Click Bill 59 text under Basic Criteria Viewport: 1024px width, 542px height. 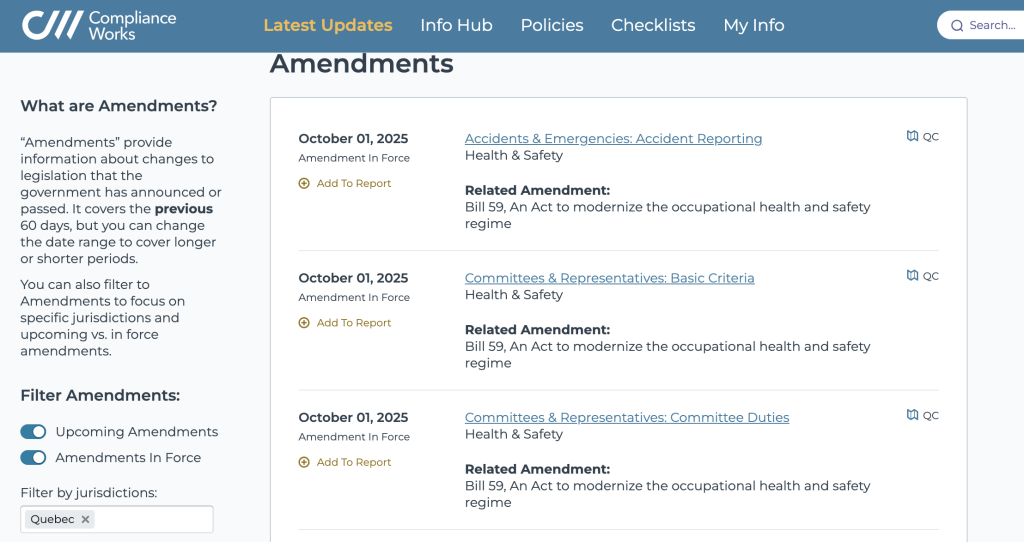tap(667, 355)
